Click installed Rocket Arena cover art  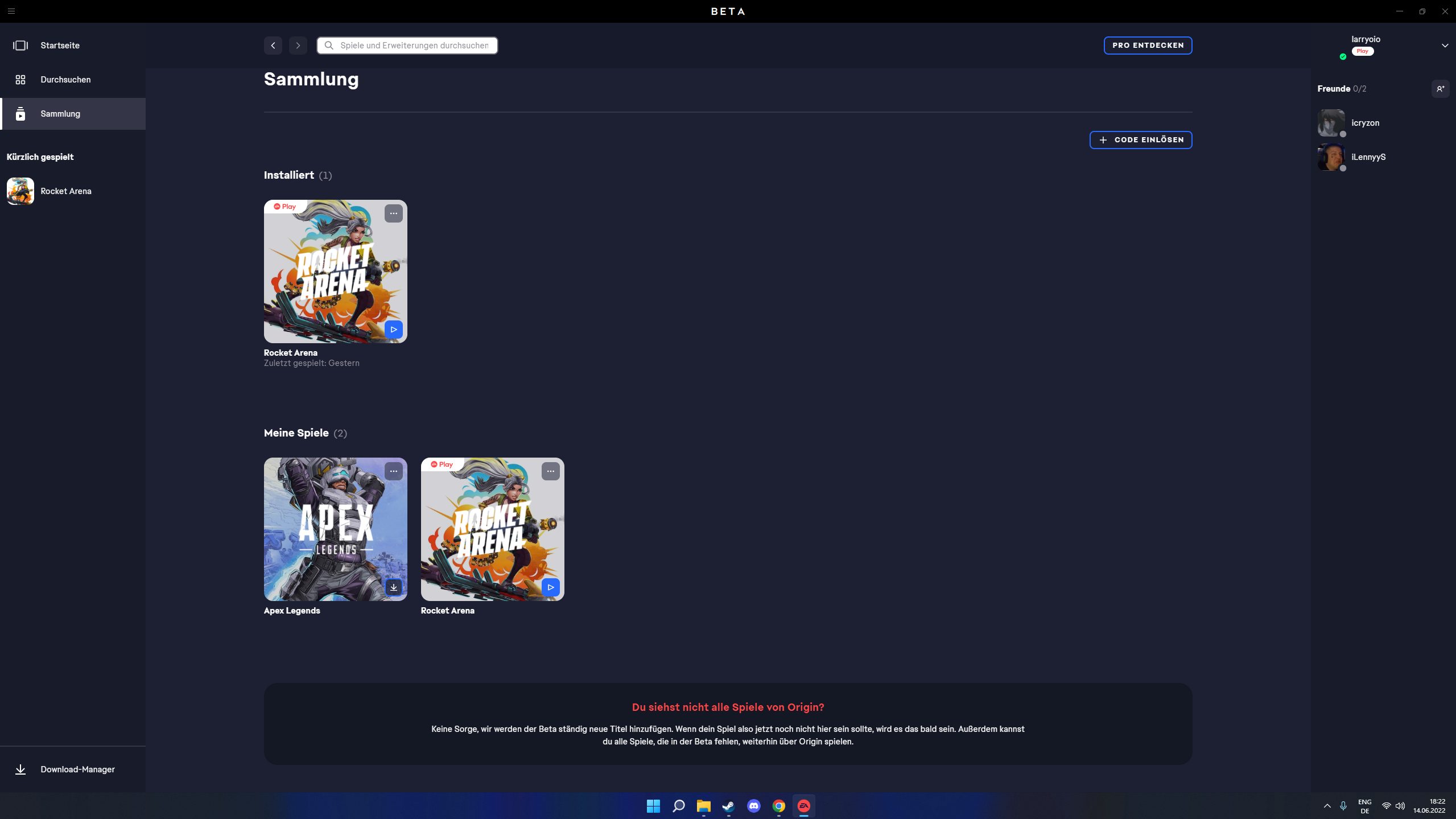(336, 271)
